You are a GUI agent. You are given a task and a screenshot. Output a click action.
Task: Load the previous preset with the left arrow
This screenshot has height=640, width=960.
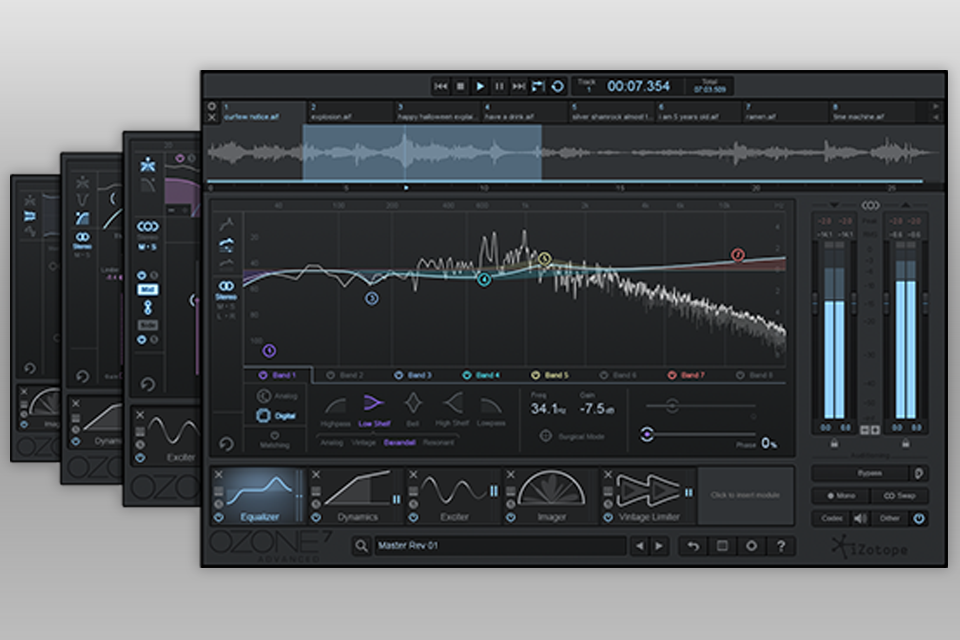coord(640,546)
